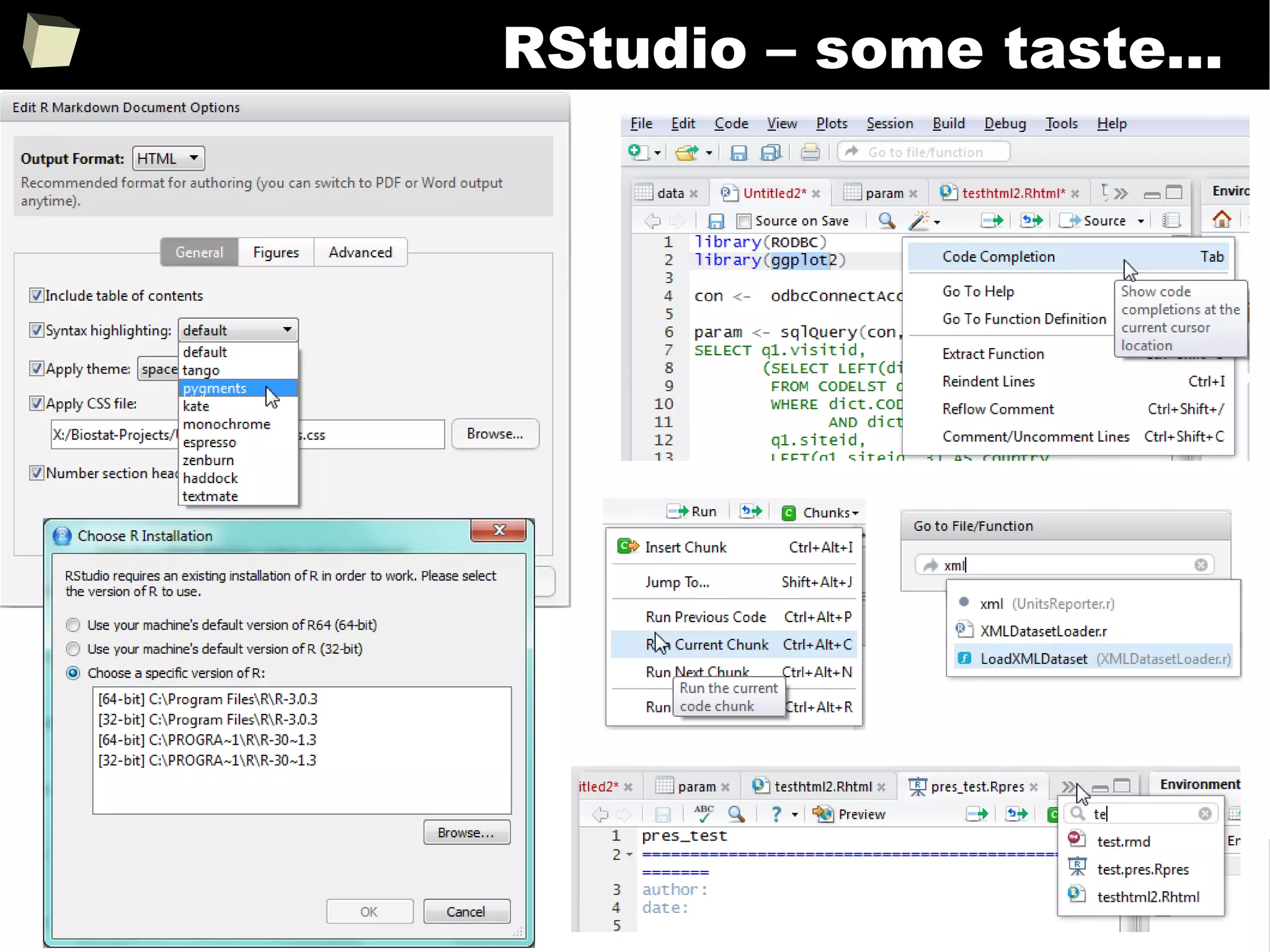Click the Open File folder icon

[686, 152]
